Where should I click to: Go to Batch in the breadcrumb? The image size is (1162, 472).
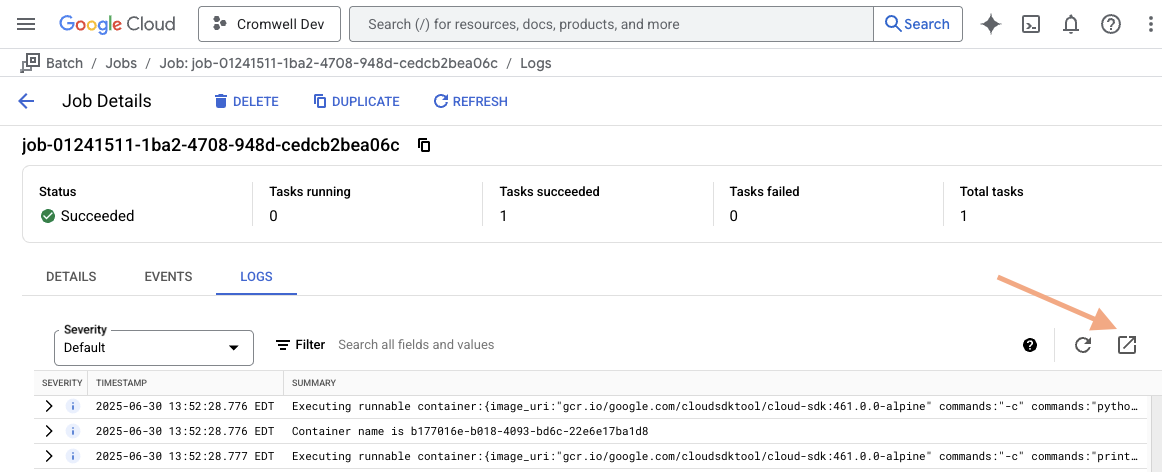(64, 63)
